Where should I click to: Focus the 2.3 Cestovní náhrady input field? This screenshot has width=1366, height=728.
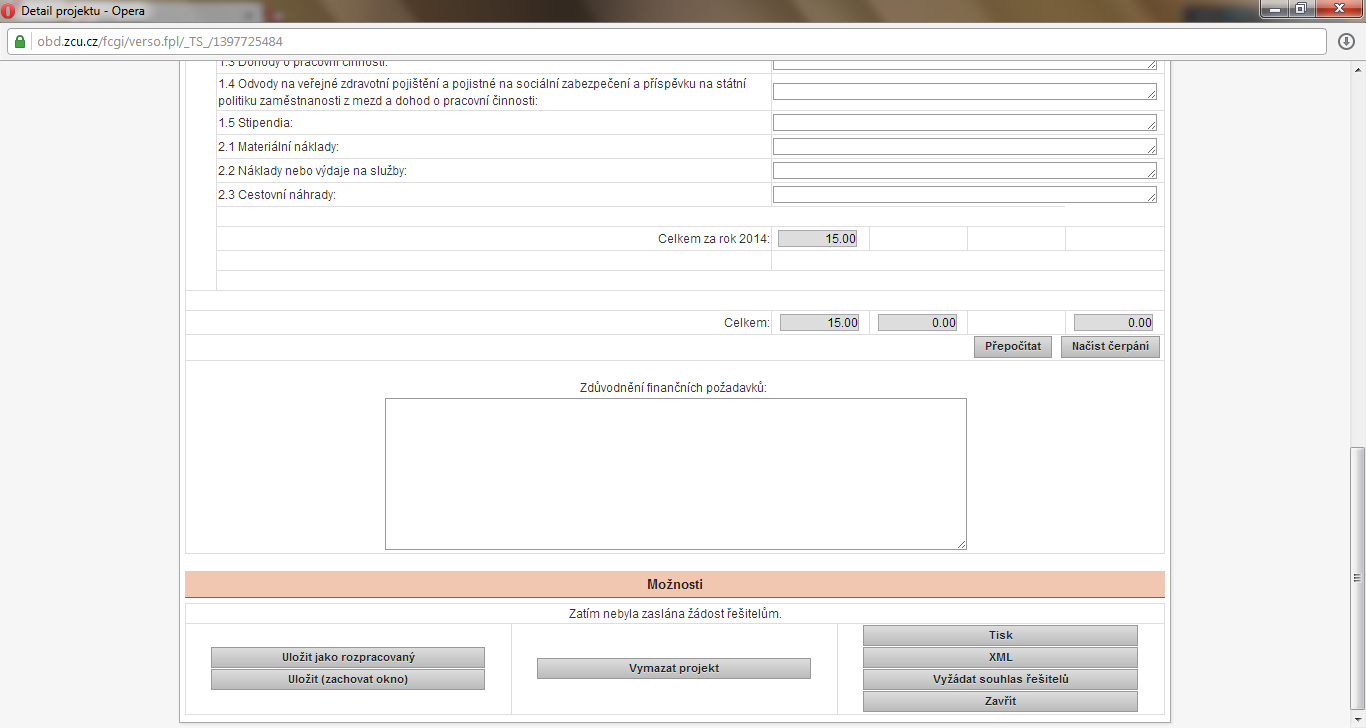[x=965, y=194]
